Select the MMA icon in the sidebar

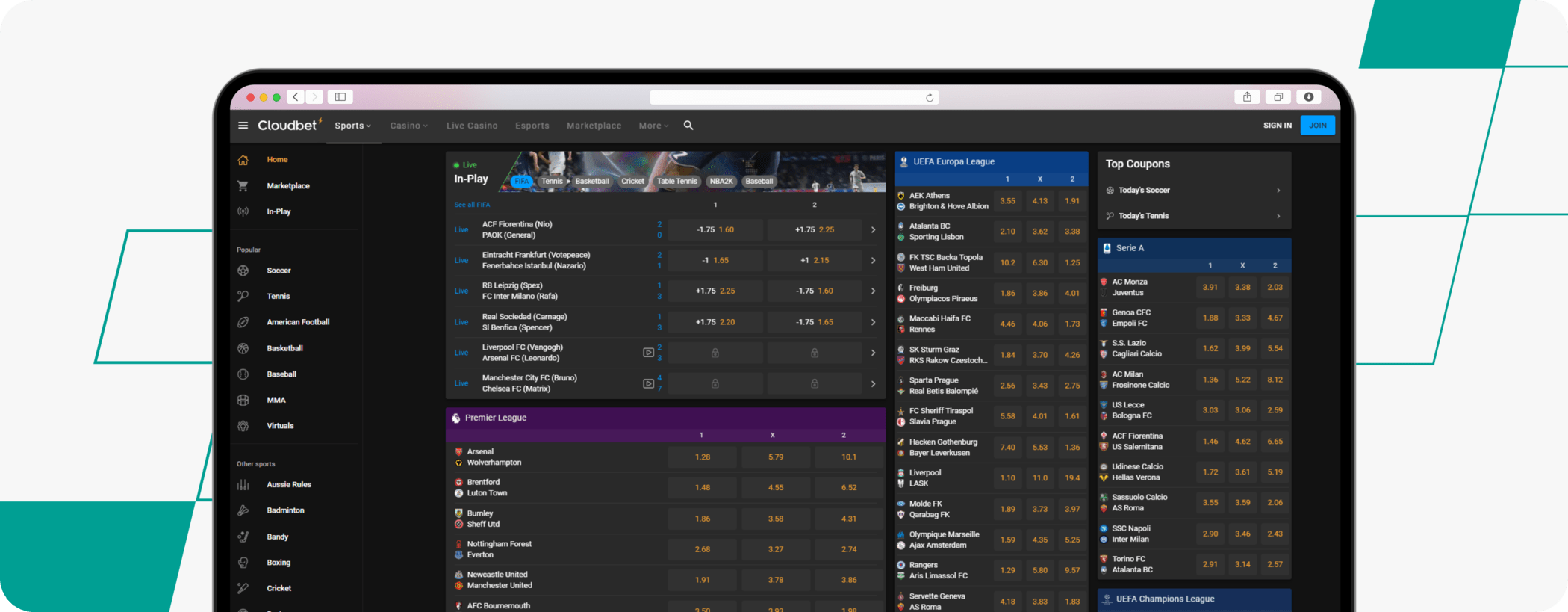click(x=243, y=400)
